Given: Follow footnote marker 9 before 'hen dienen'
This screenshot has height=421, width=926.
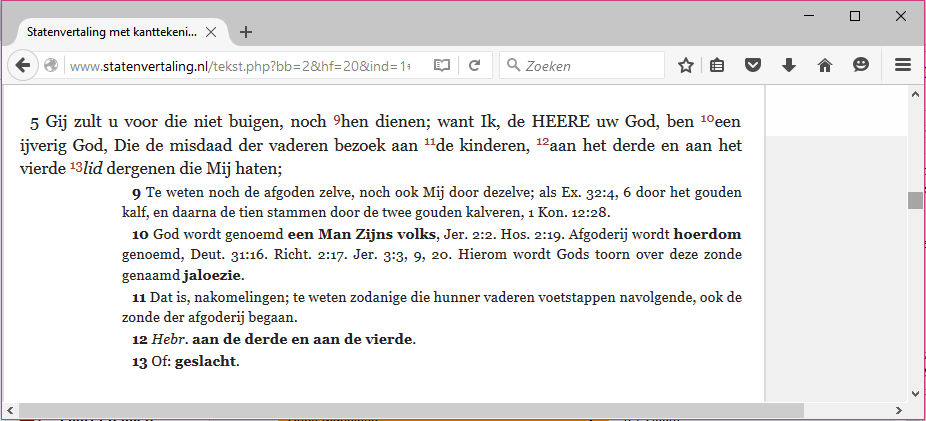Looking at the screenshot, I should pos(337,120).
